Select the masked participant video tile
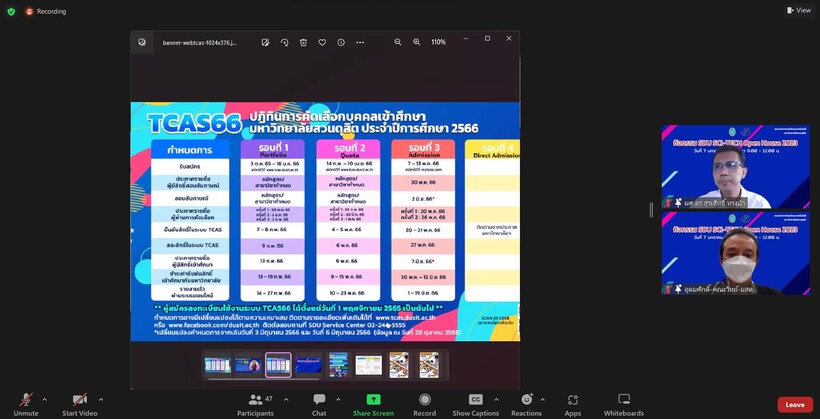 pos(736,253)
